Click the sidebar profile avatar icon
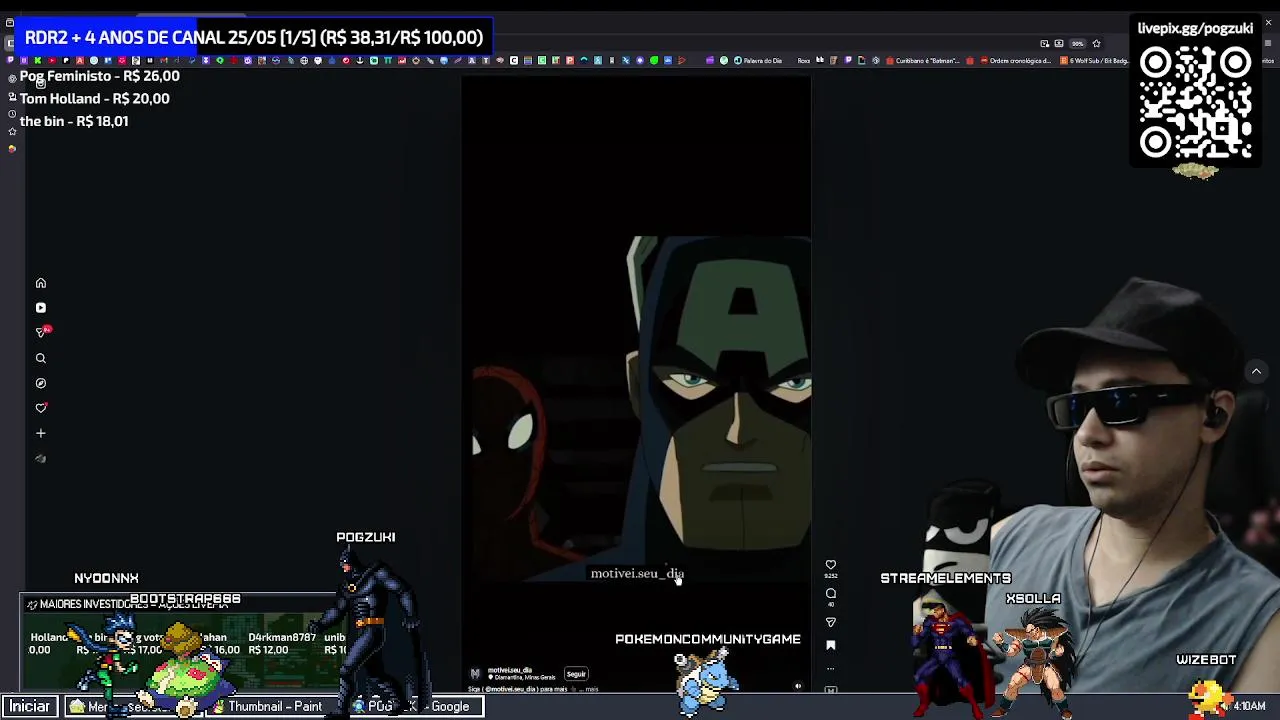The width and height of the screenshot is (1280, 720). click(x=41, y=459)
